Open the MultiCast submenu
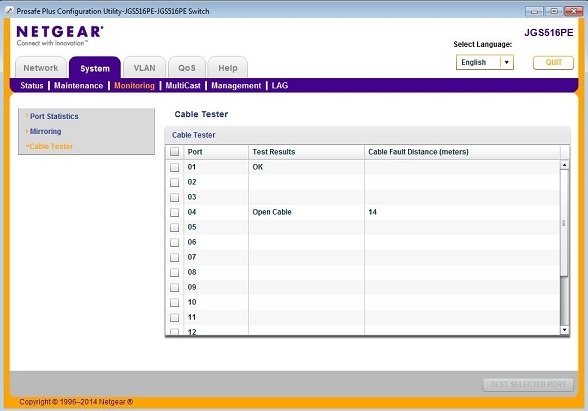The image size is (588, 411). click(x=183, y=86)
